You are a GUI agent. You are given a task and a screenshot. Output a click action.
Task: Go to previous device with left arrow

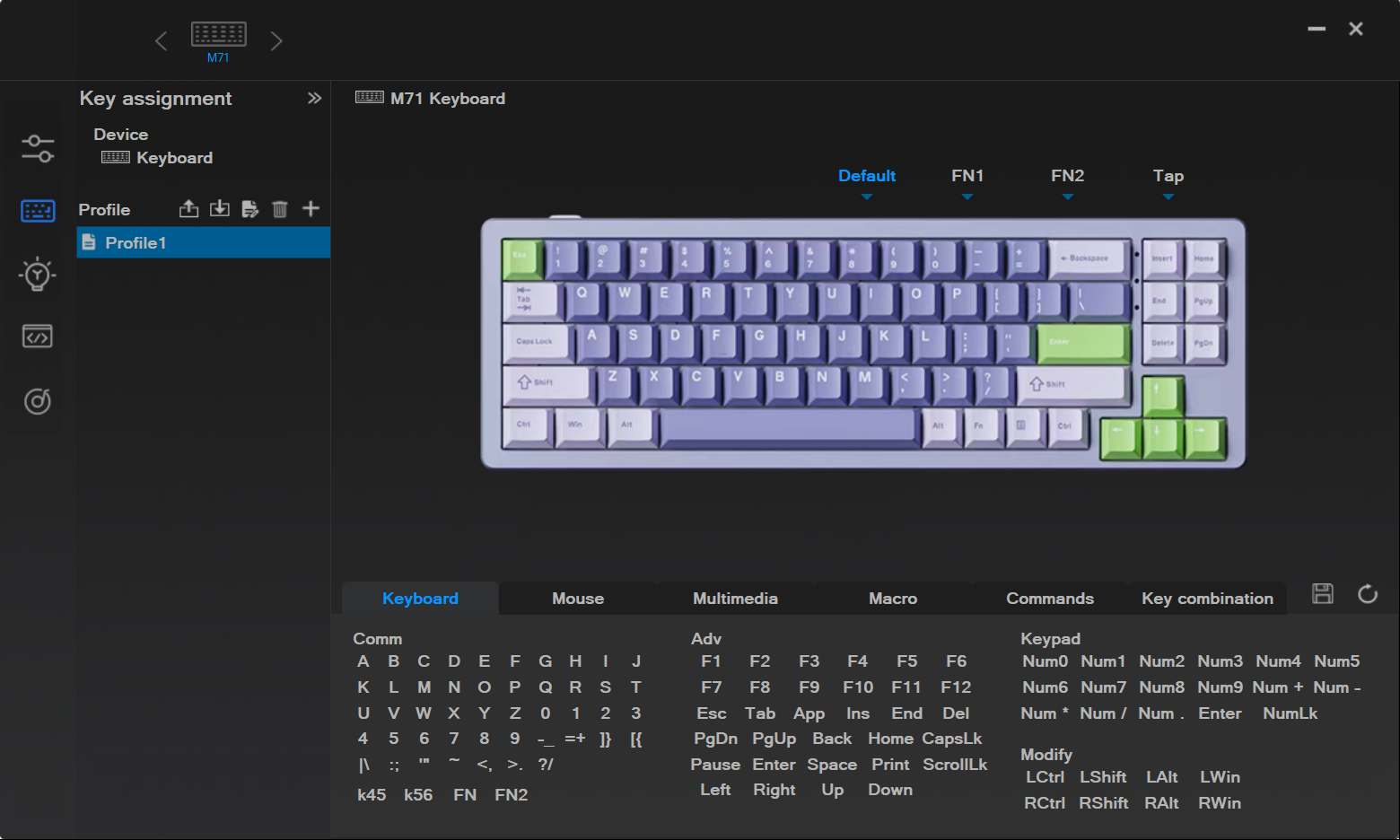pyautogui.click(x=161, y=41)
